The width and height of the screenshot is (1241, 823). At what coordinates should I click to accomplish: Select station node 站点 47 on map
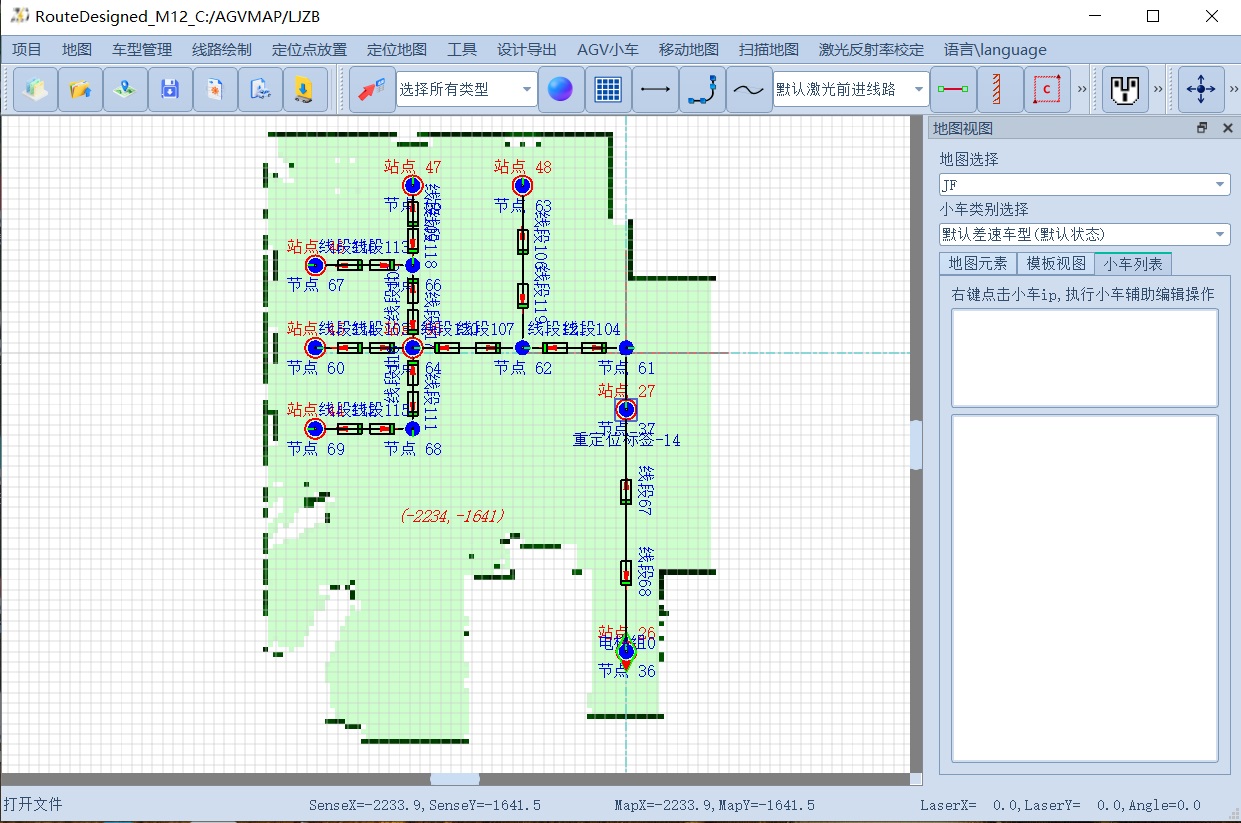pyautogui.click(x=412, y=186)
